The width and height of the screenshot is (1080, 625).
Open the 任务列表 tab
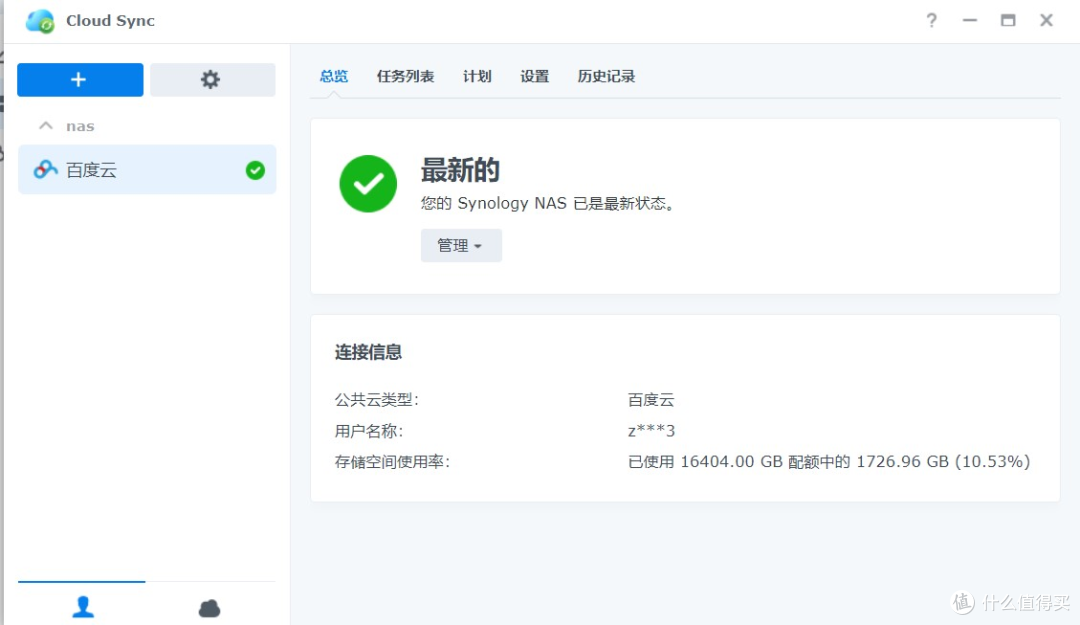tap(406, 76)
